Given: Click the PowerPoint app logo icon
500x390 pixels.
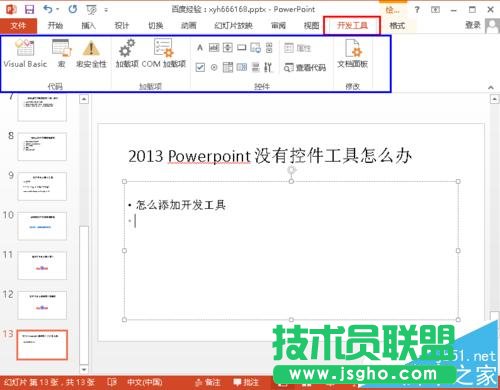Looking at the screenshot, I should (11, 9).
